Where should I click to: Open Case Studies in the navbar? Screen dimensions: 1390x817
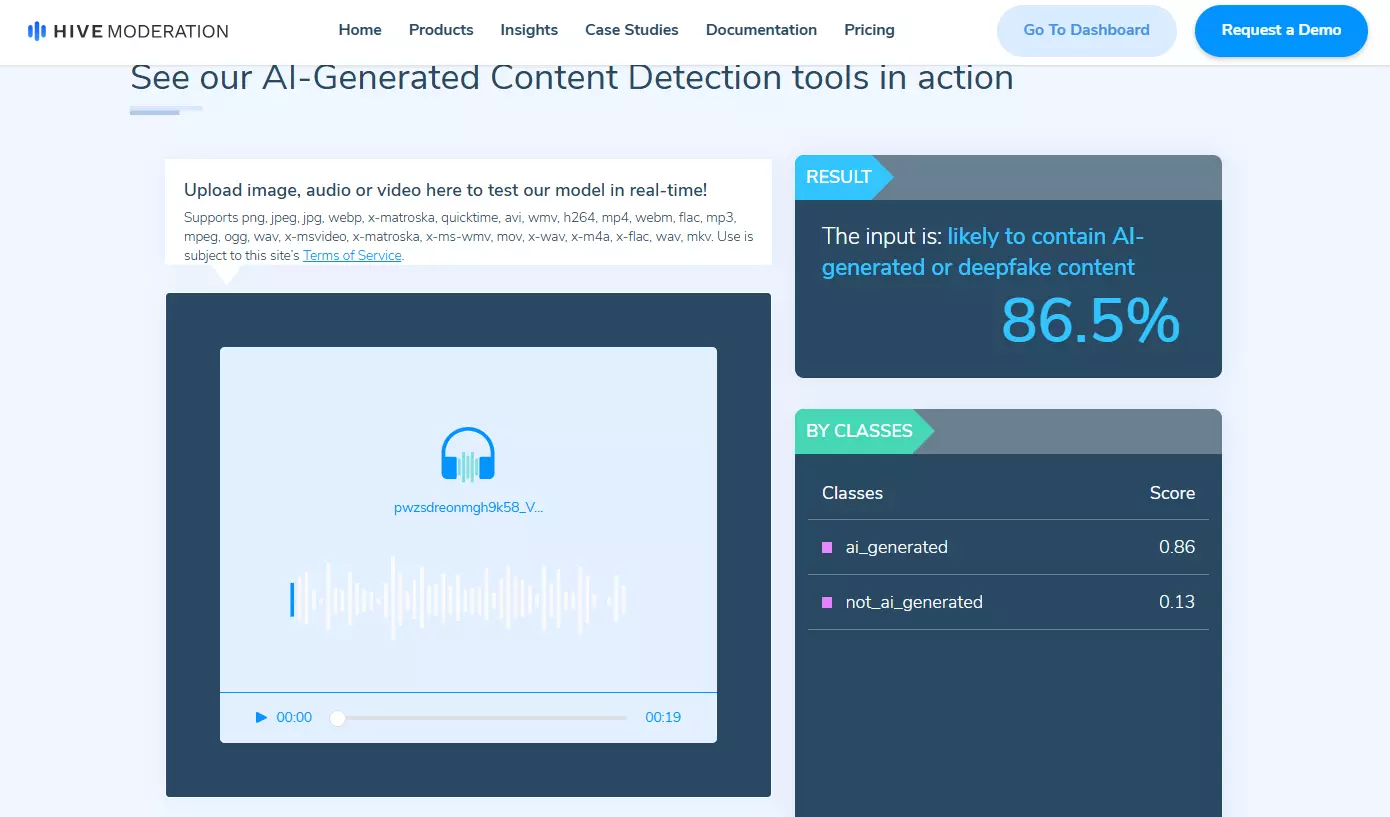[632, 30]
